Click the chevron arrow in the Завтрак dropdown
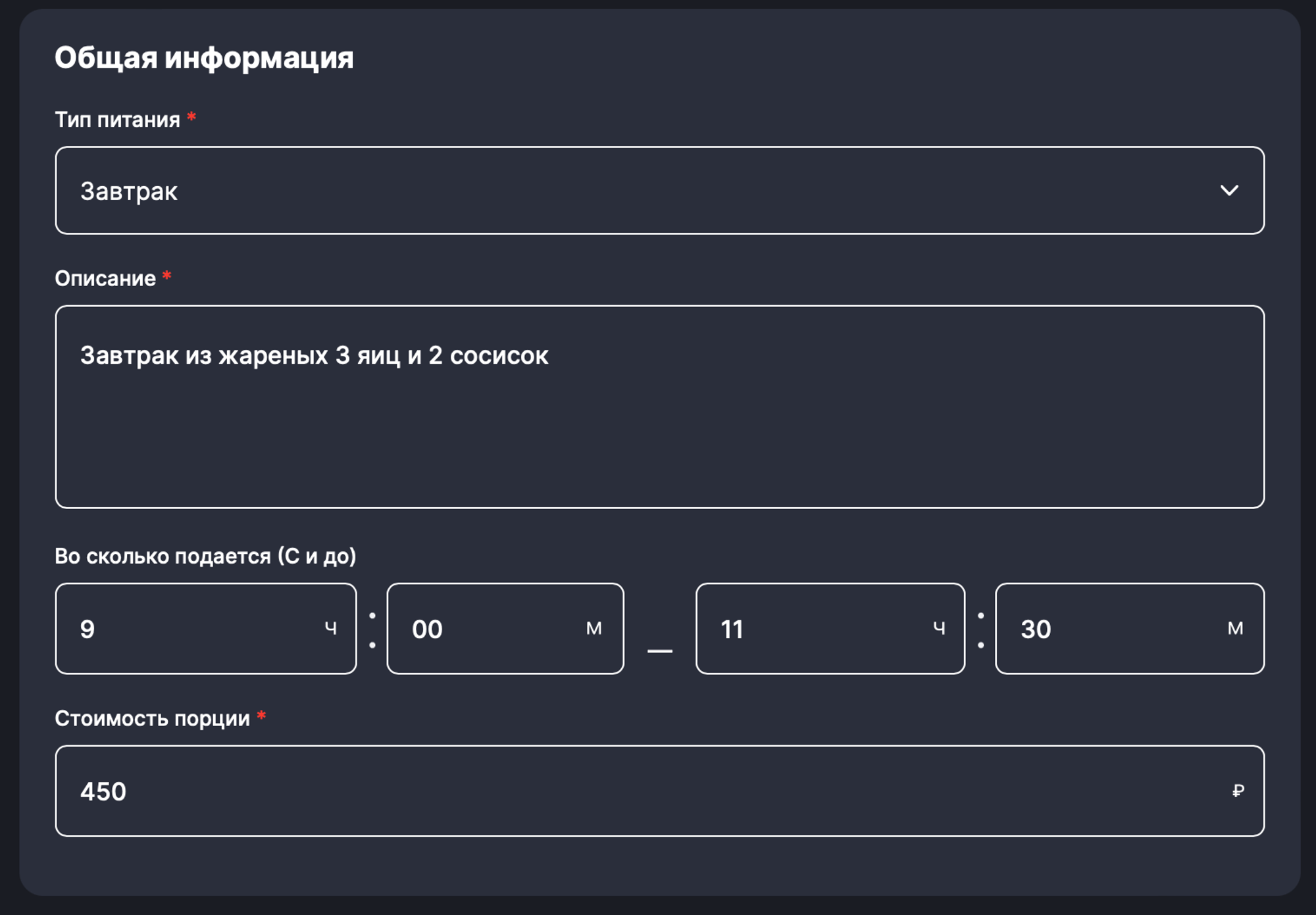Image resolution: width=1316 pixels, height=915 pixels. [1228, 191]
